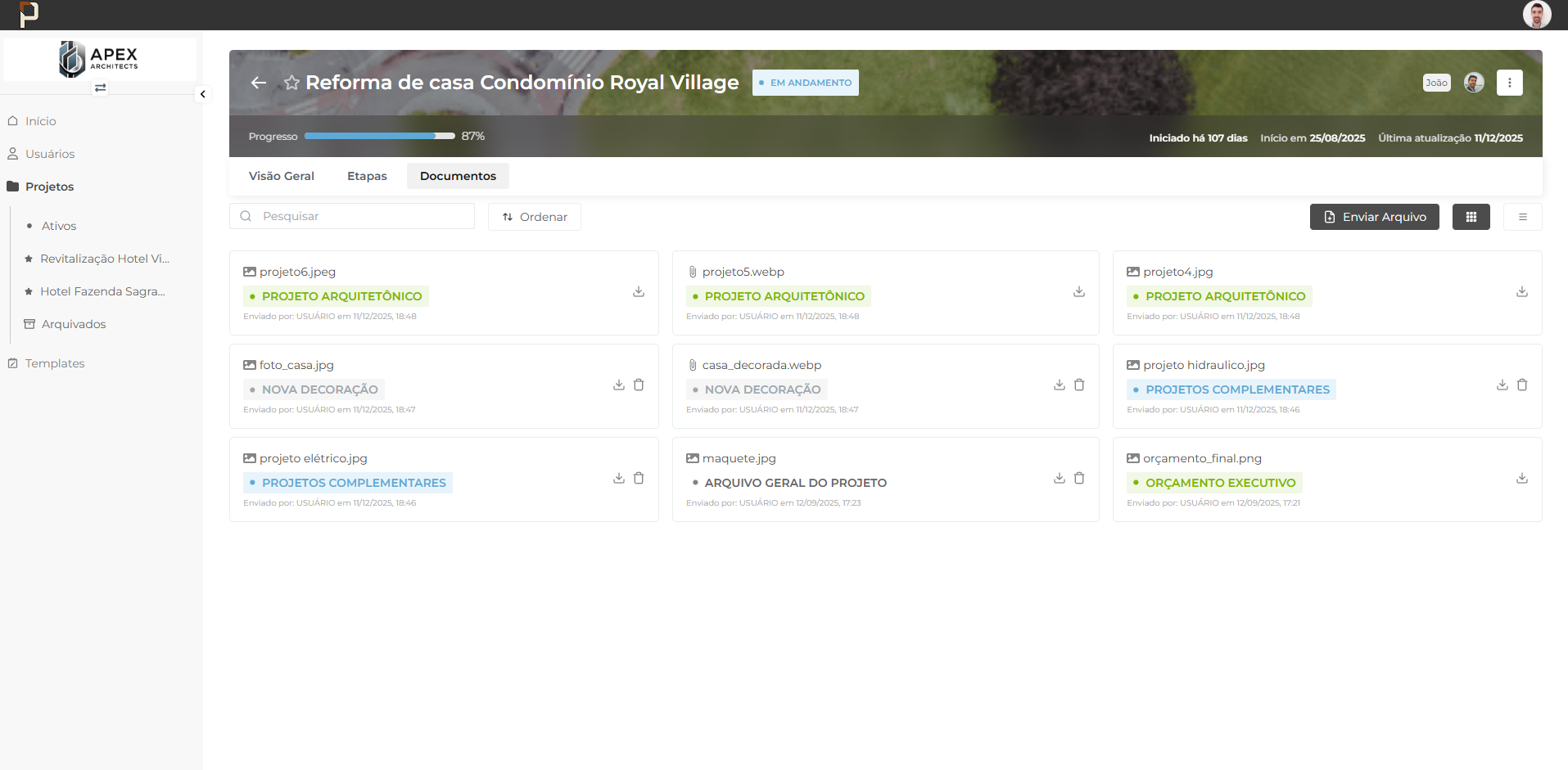Image resolution: width=1568 pixels, height=770 pixels.
Task: Open the Ordenar sort dropdown
Action: [534, 217]
